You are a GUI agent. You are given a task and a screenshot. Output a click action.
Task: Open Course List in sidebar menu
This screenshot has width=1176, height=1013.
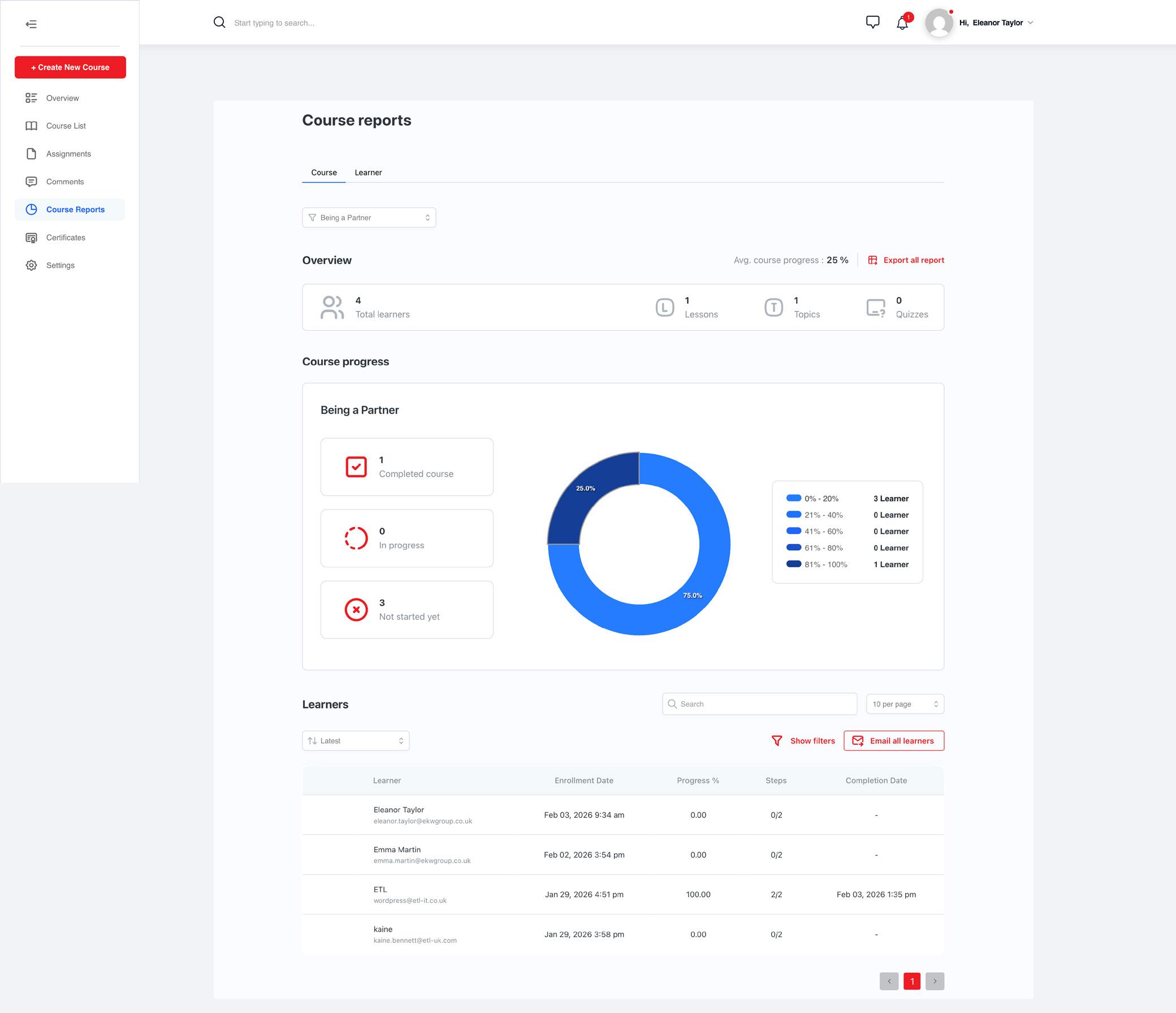tap(66, 126)
